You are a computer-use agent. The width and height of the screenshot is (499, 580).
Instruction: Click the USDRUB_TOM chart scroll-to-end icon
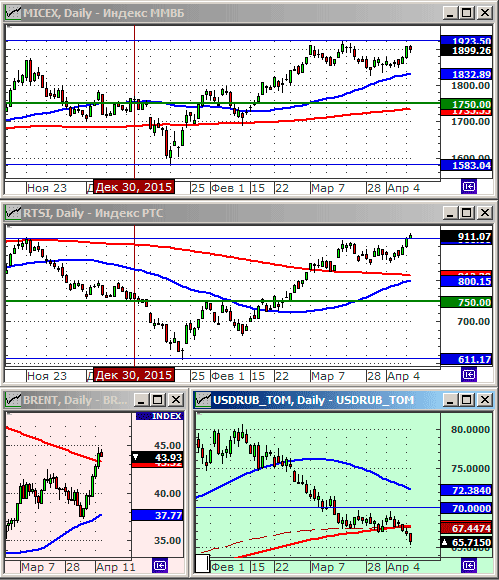tap(469, 566)
